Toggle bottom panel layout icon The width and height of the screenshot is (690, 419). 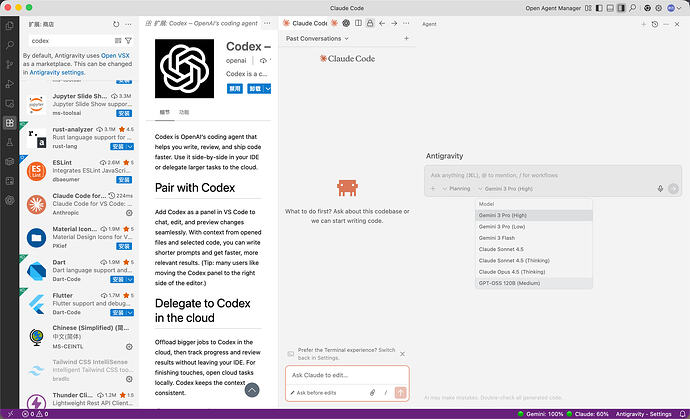[610, 8]
